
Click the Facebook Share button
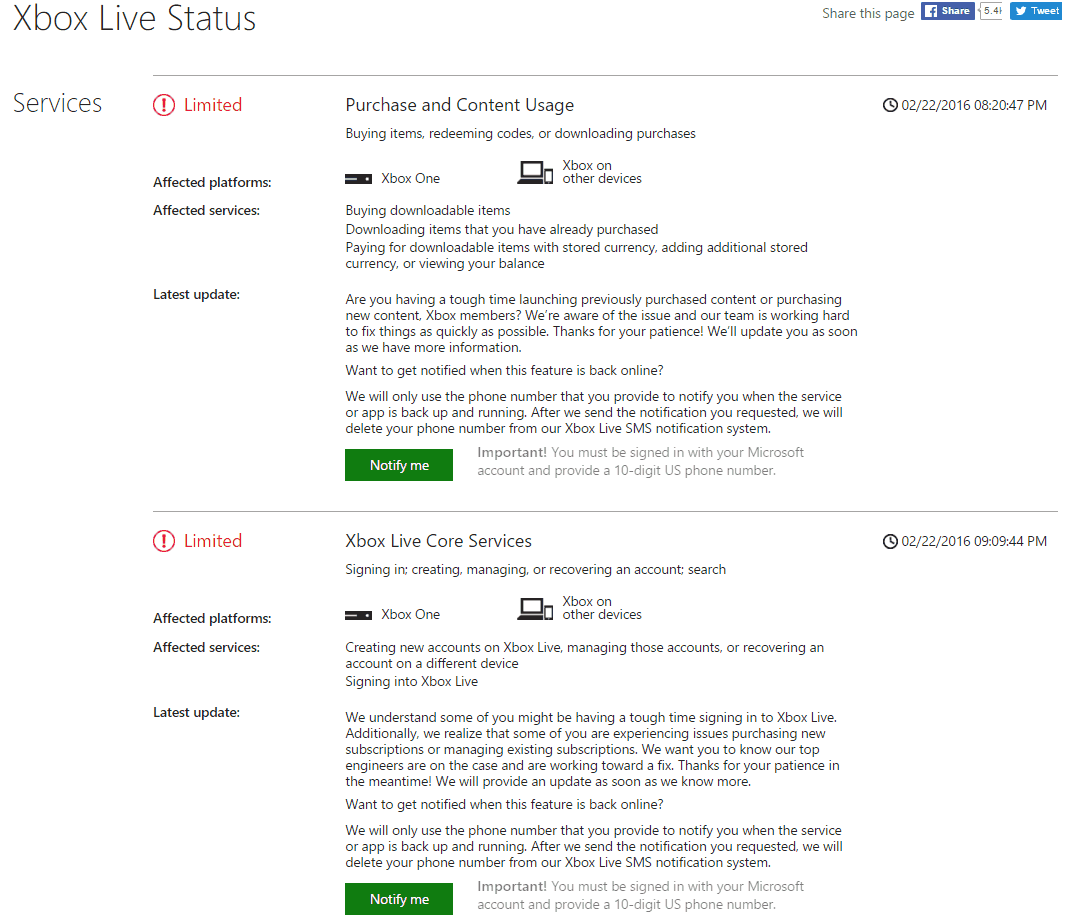(947, 11)
